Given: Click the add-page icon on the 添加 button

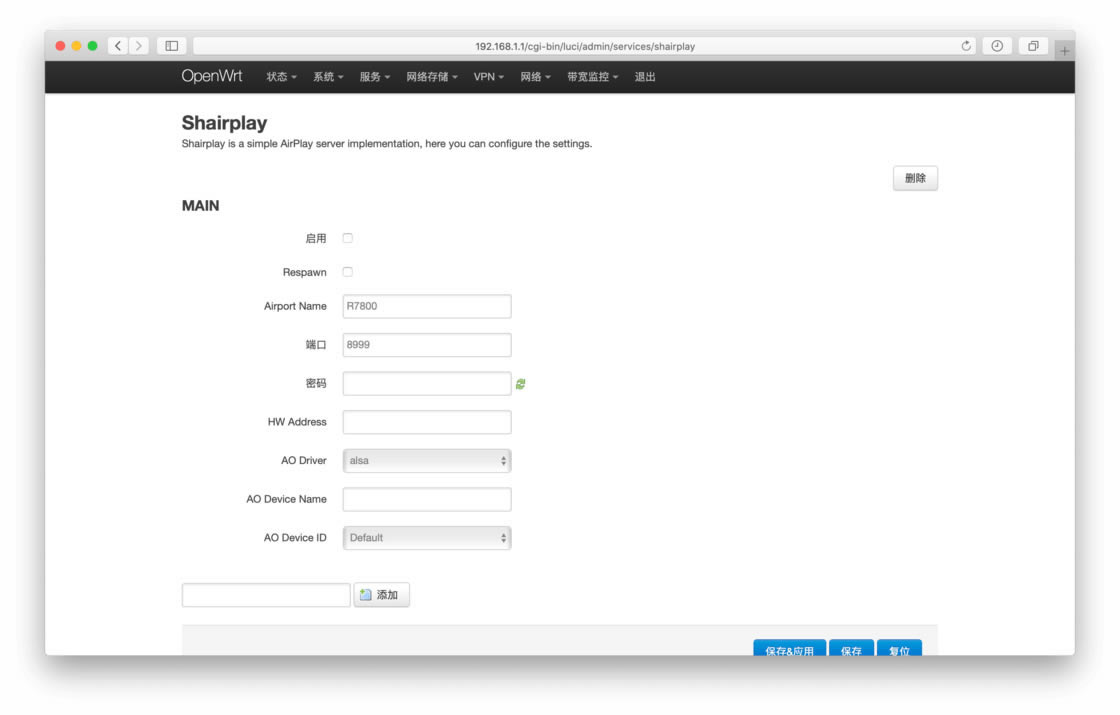Looking at the screenshot, I should [x=365, y=594].
